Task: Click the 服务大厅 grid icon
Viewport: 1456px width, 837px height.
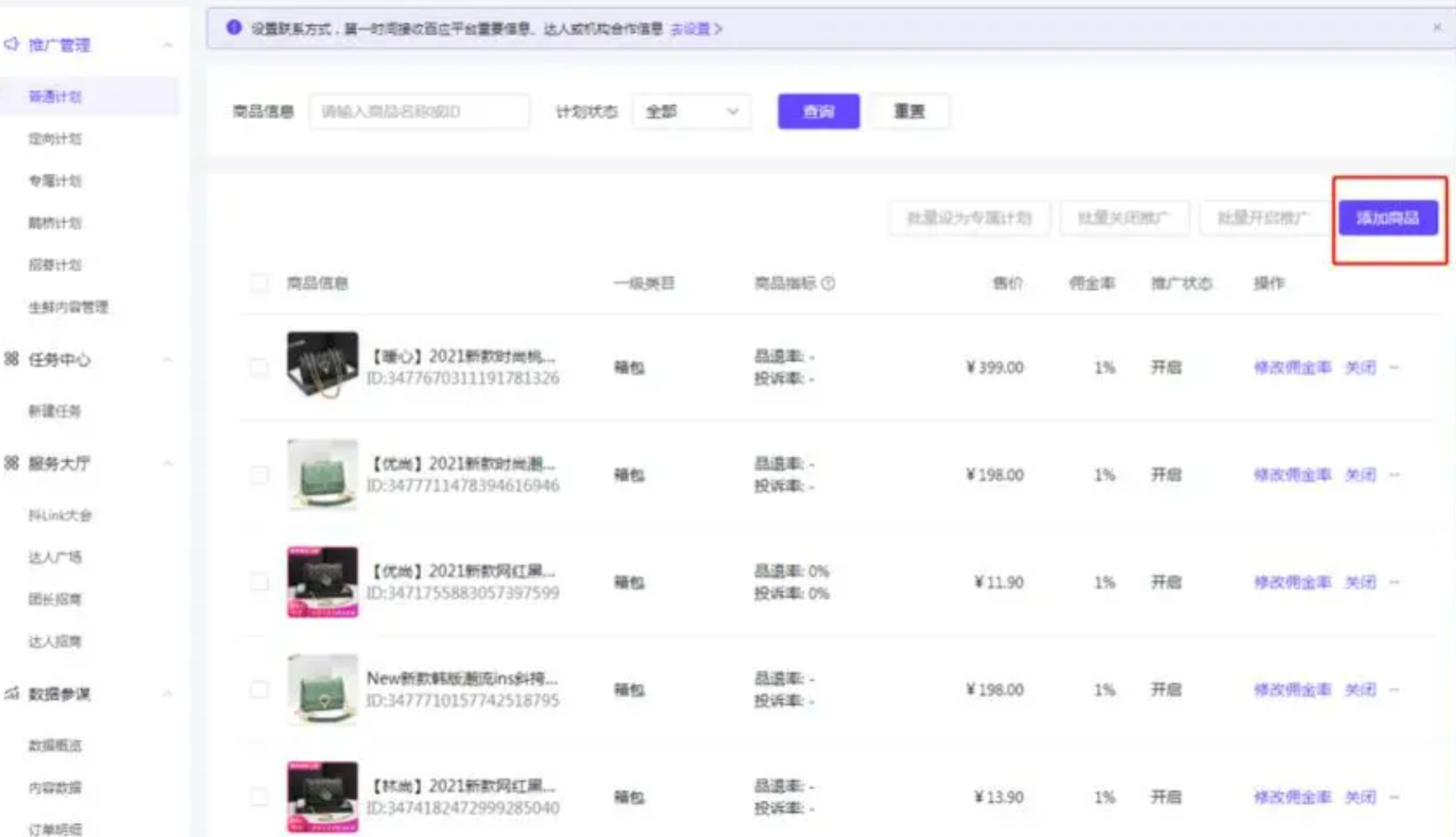Action: [x=12, y=464]
